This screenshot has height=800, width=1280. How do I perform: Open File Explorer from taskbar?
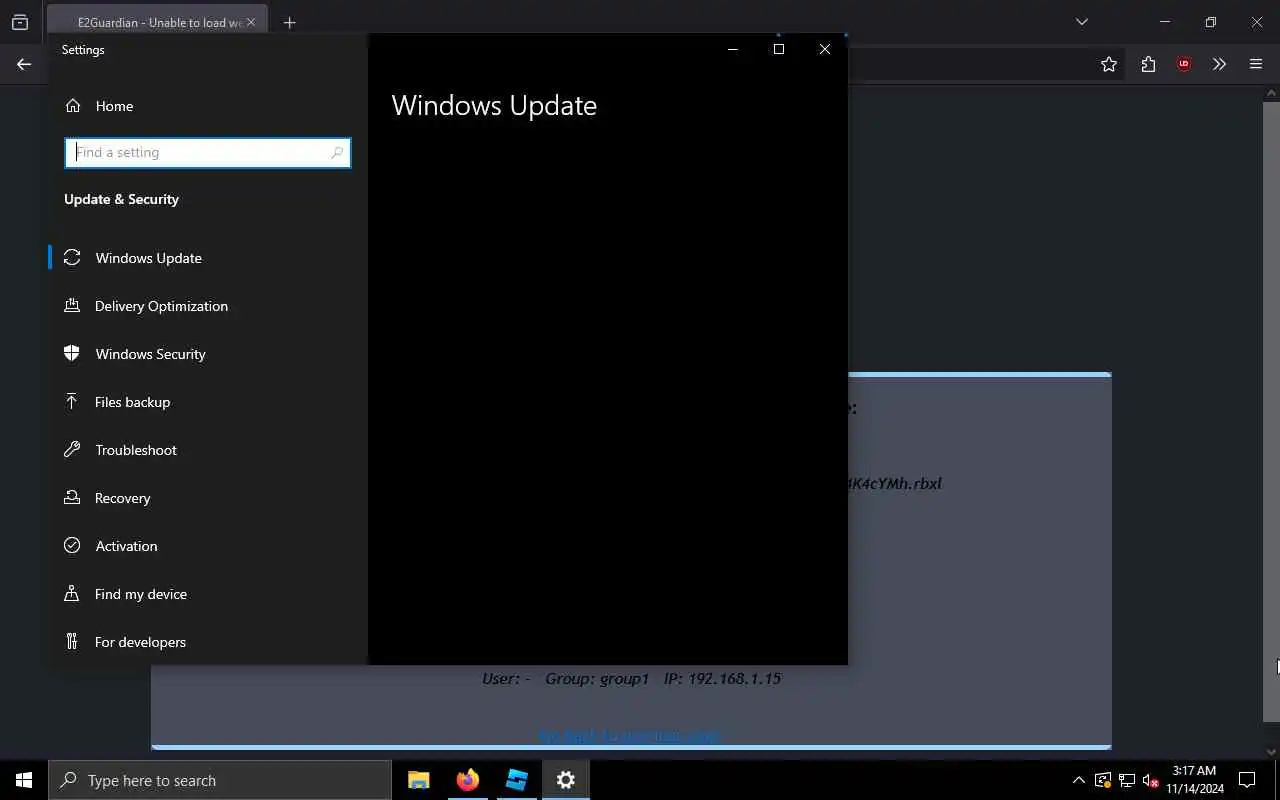pos(419,780)
